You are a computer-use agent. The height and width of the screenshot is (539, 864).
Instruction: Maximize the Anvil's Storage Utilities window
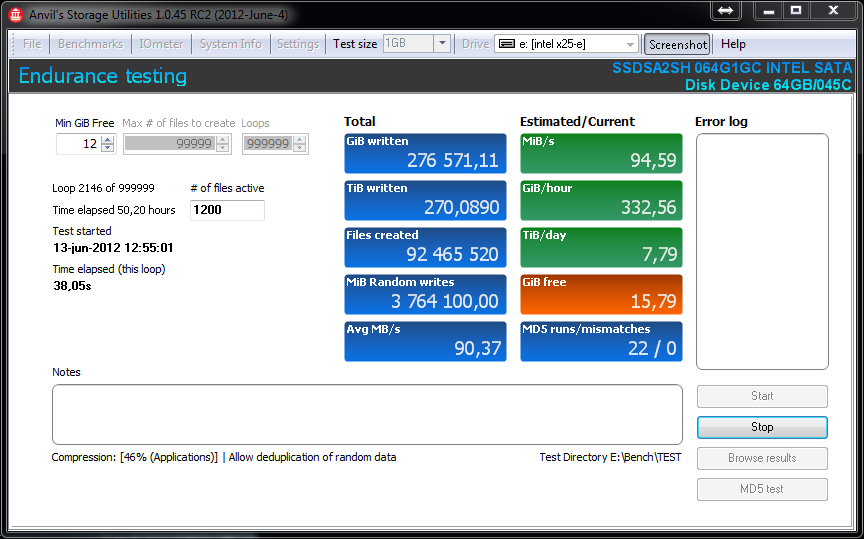(796, 10)
